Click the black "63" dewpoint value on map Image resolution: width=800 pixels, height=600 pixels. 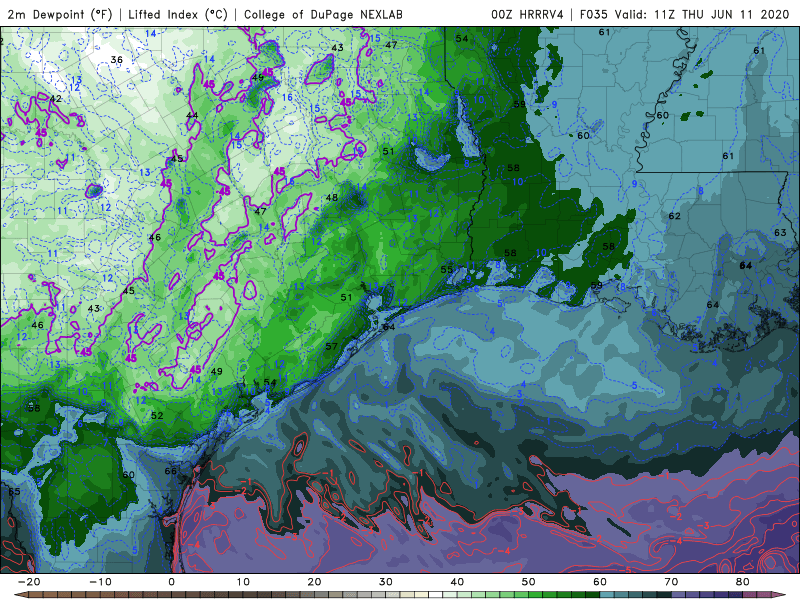780,232
